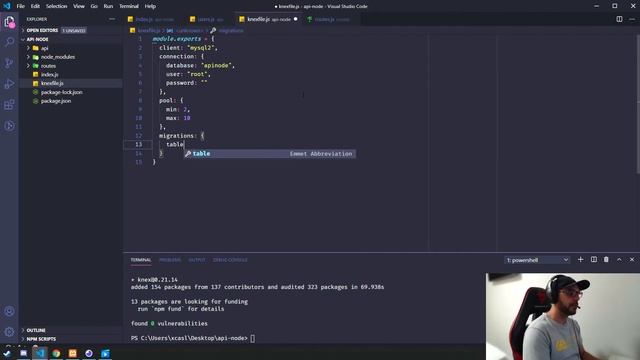Open the Extensions view
This screenshot has width=640, height=360.
tap(9, 104)
